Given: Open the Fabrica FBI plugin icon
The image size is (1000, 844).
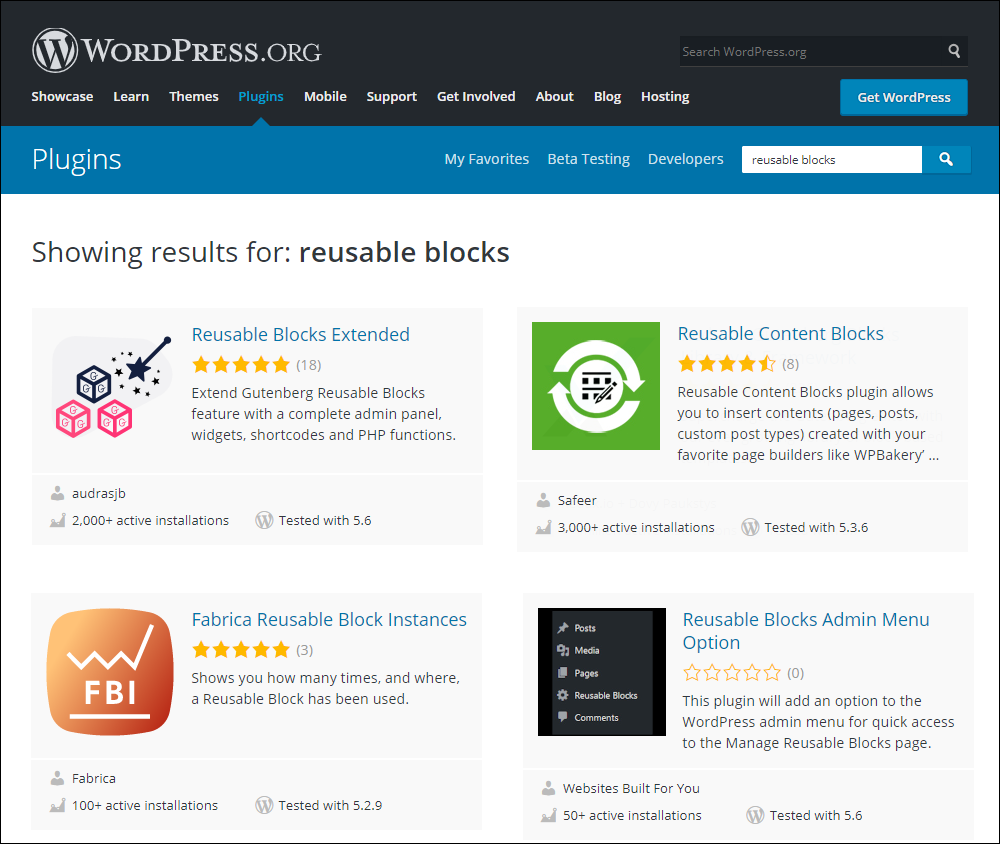Looking at the screenshot, I should 110,672.
